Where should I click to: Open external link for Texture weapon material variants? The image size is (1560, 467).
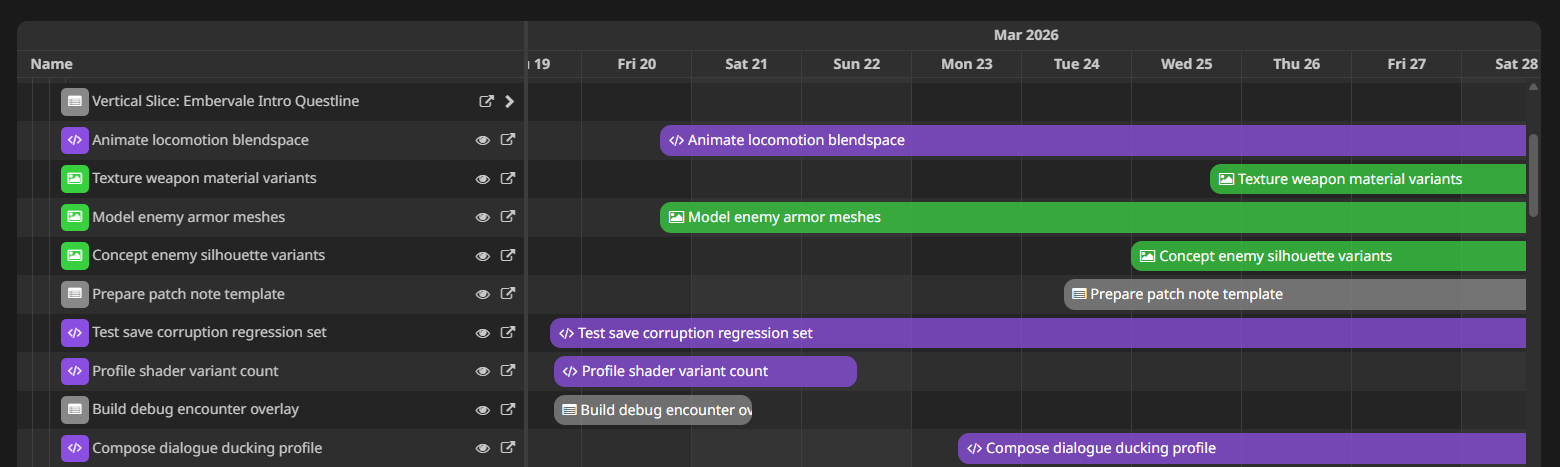[x=508, y=178]
